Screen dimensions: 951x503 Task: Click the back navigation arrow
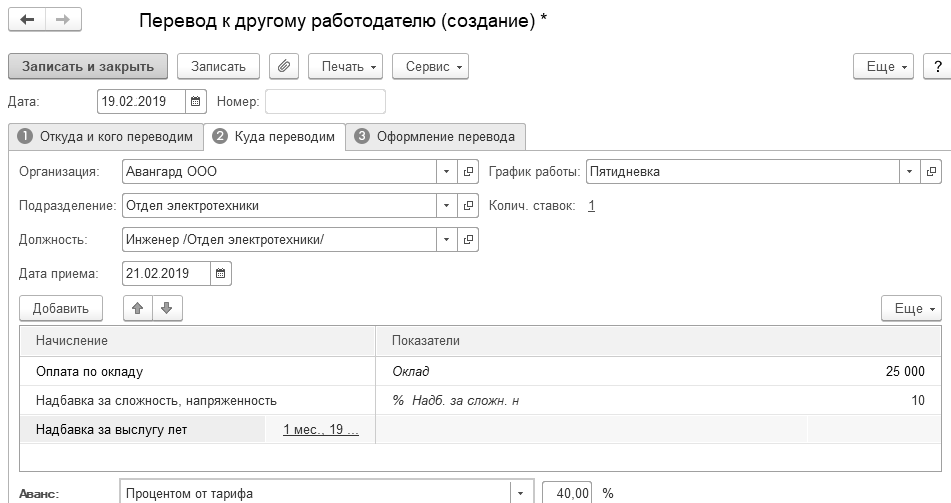[x=27, y=21]
